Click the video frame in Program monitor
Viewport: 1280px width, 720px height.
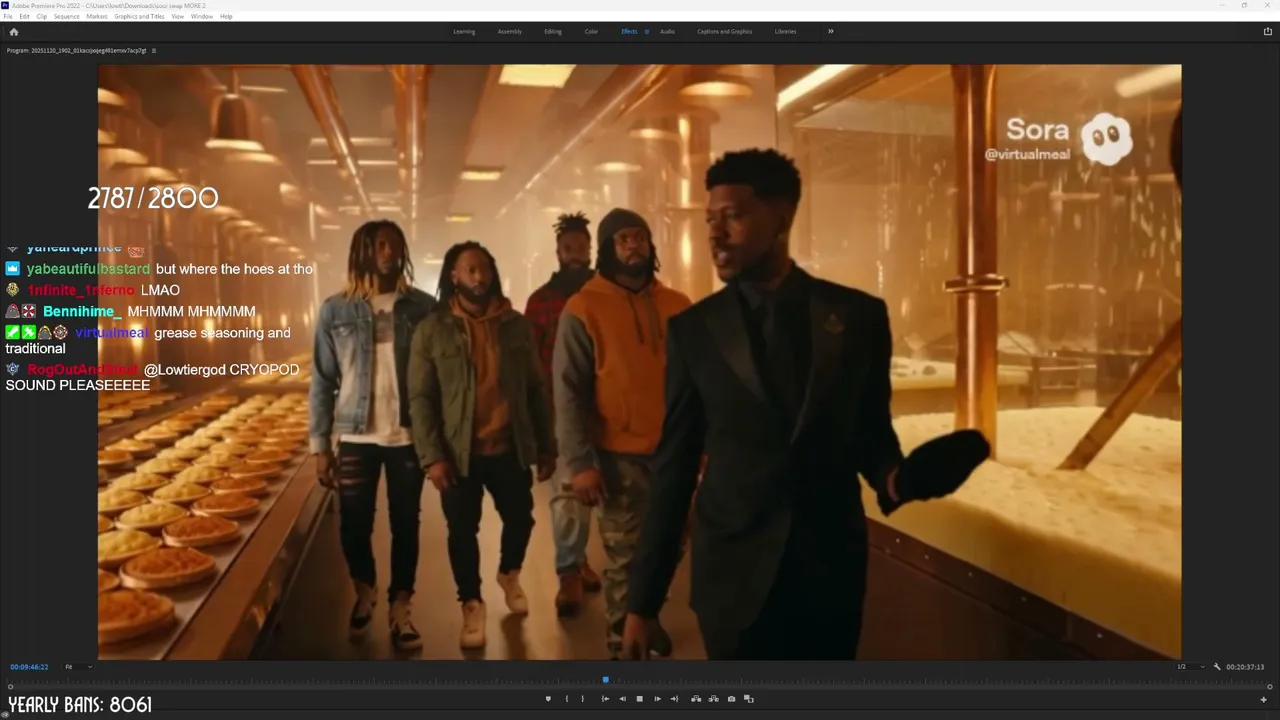point(639,362)
